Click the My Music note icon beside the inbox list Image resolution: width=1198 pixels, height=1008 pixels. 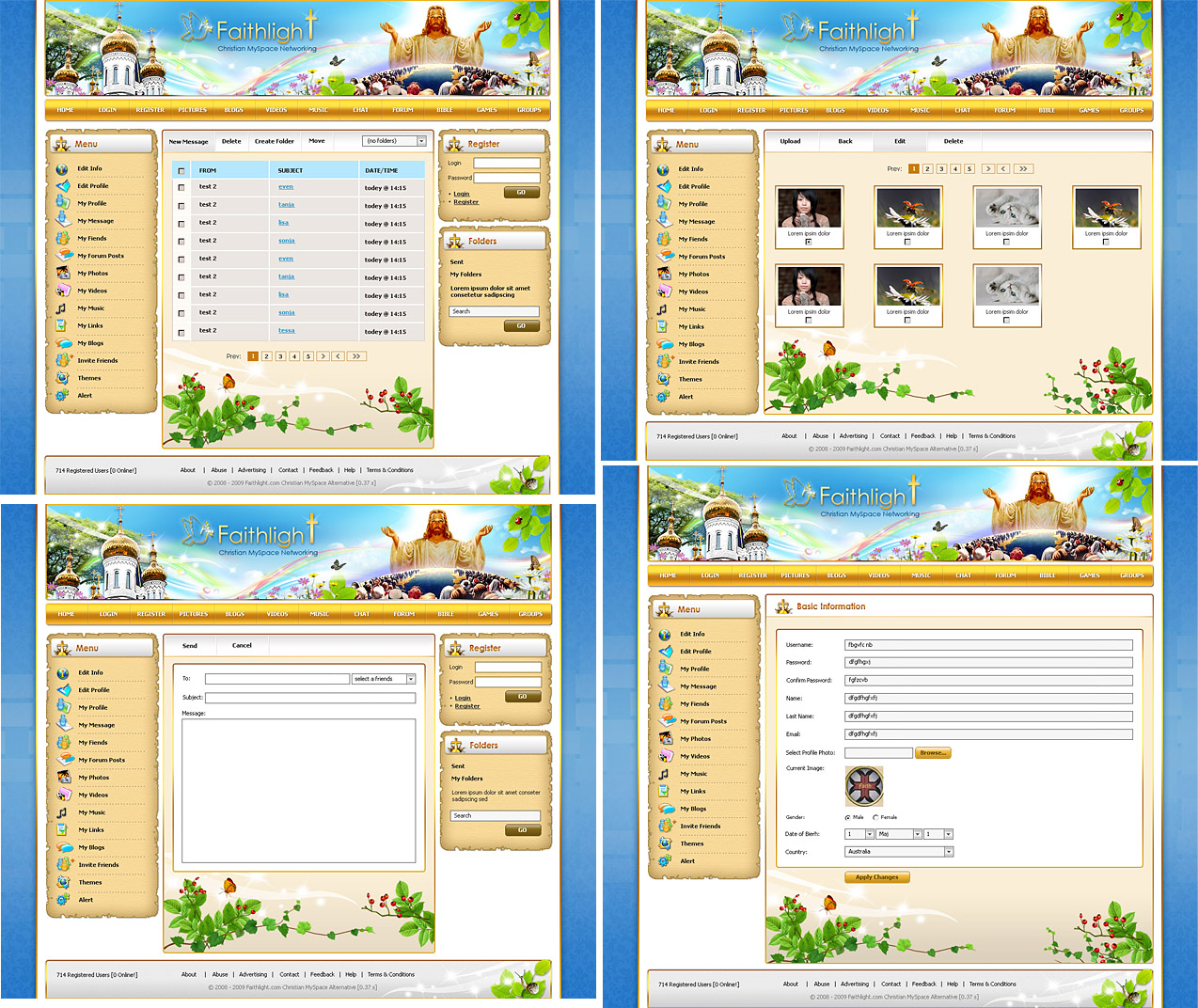(61, 308)
